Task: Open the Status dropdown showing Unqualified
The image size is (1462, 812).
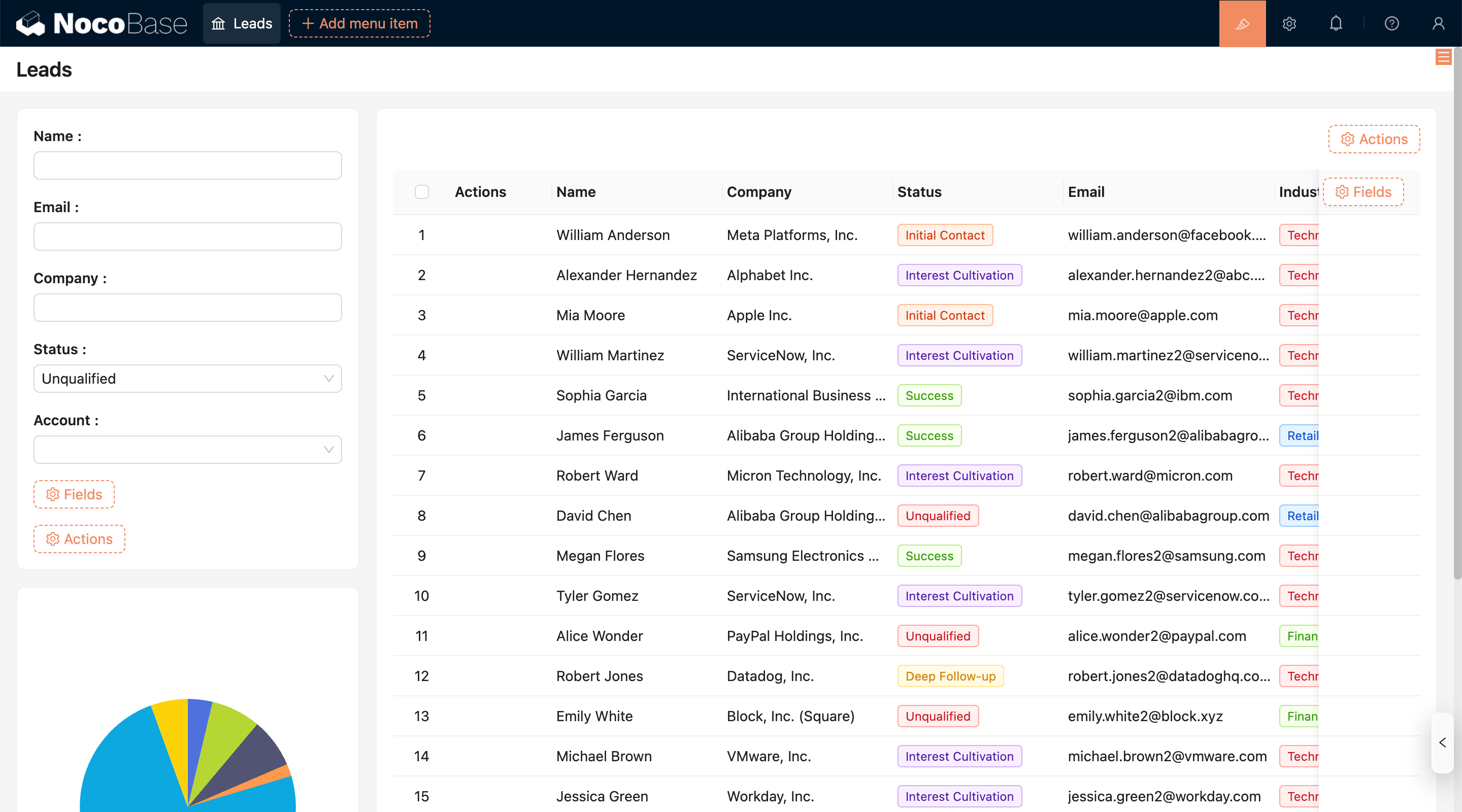Action: pos(187,379)
